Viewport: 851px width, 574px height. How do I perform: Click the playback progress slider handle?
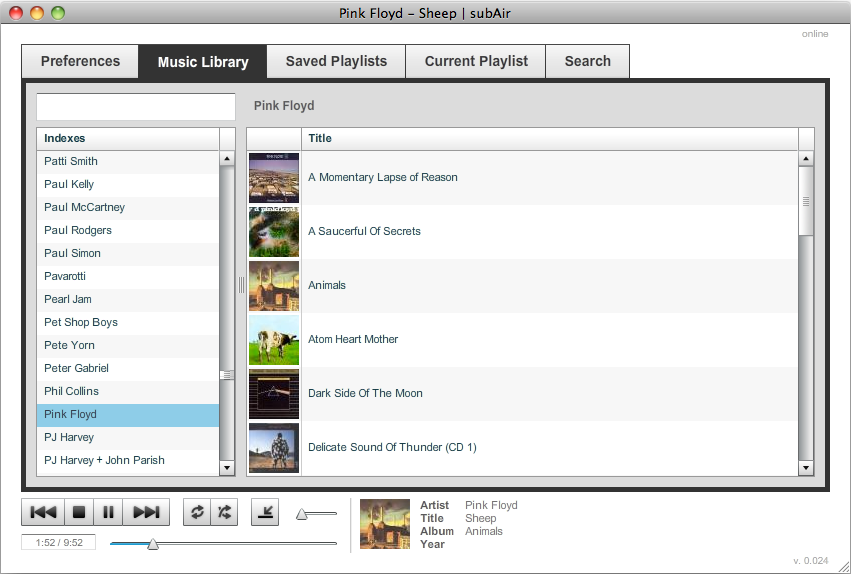click(x=153, y=544)
